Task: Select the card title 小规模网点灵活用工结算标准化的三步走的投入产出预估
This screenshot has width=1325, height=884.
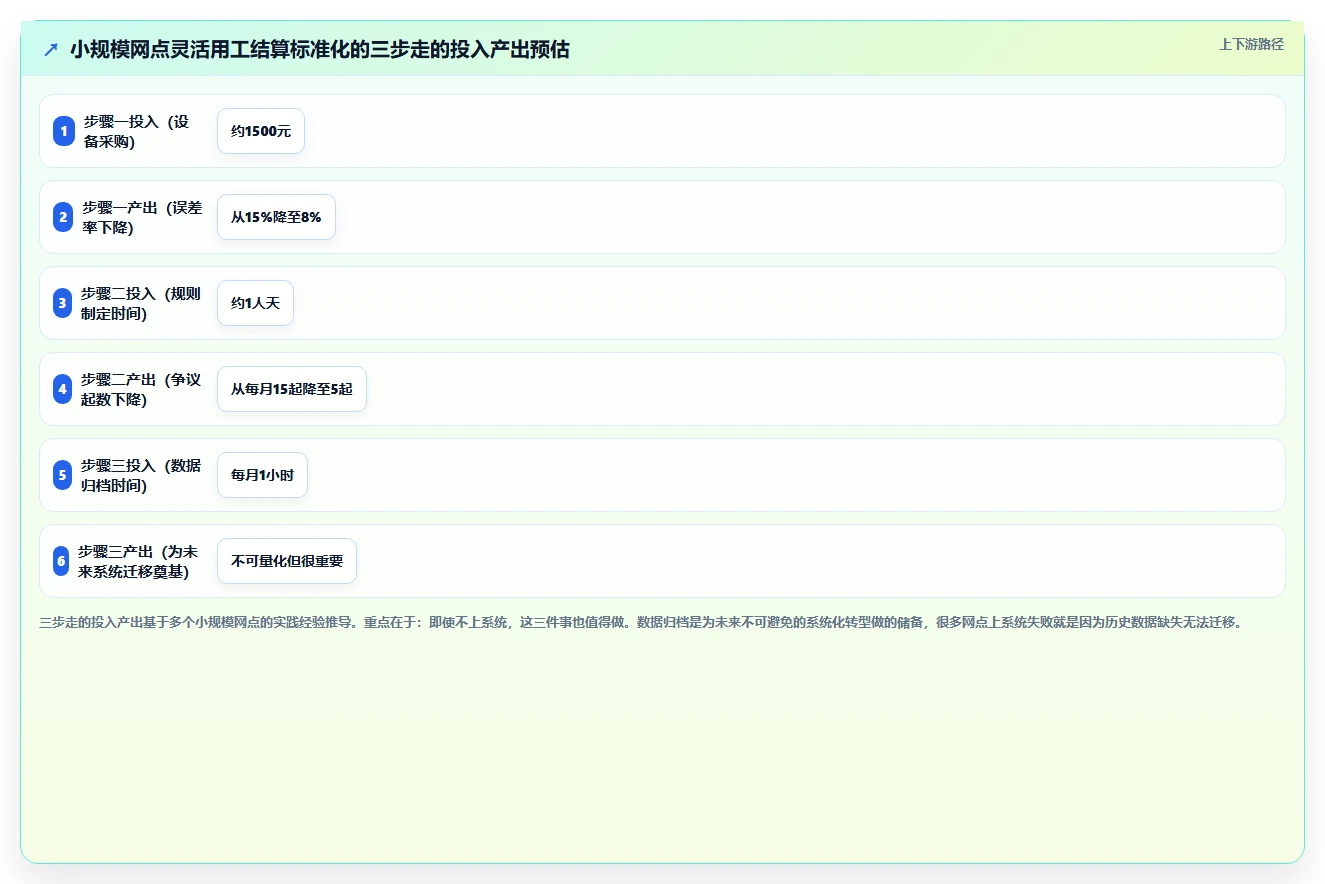Action: point(320,50)
